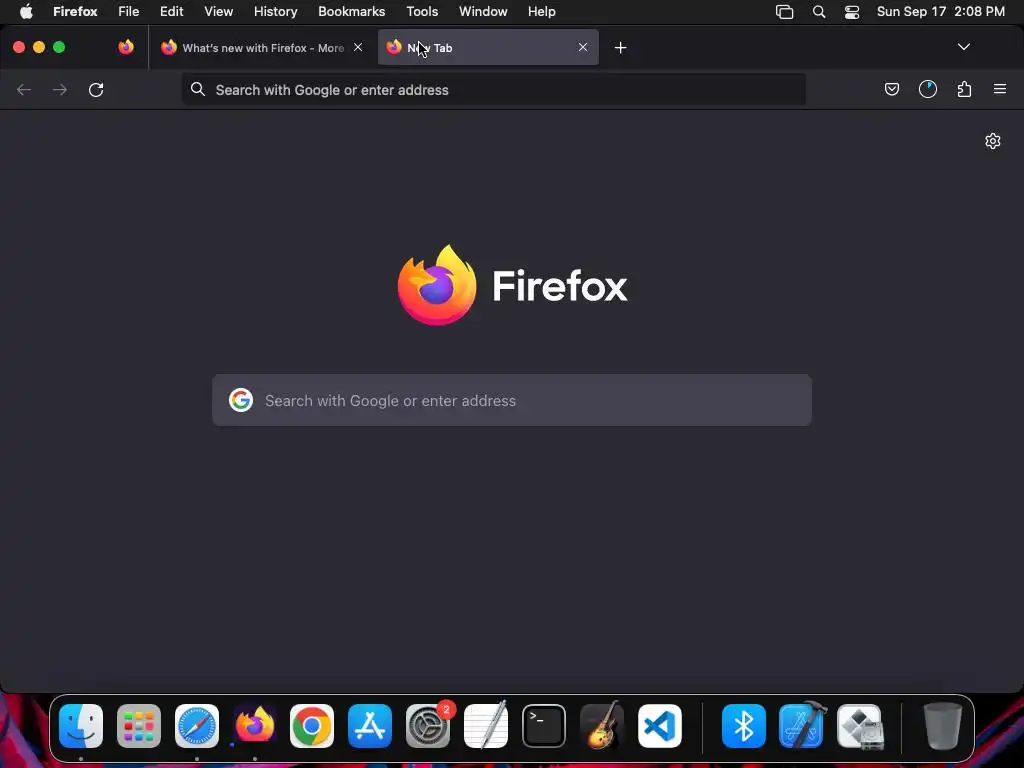Click Firefox icon in the Dock
Screen dimensions: 1024x768
pyautogui.click(x=255, y=726)
